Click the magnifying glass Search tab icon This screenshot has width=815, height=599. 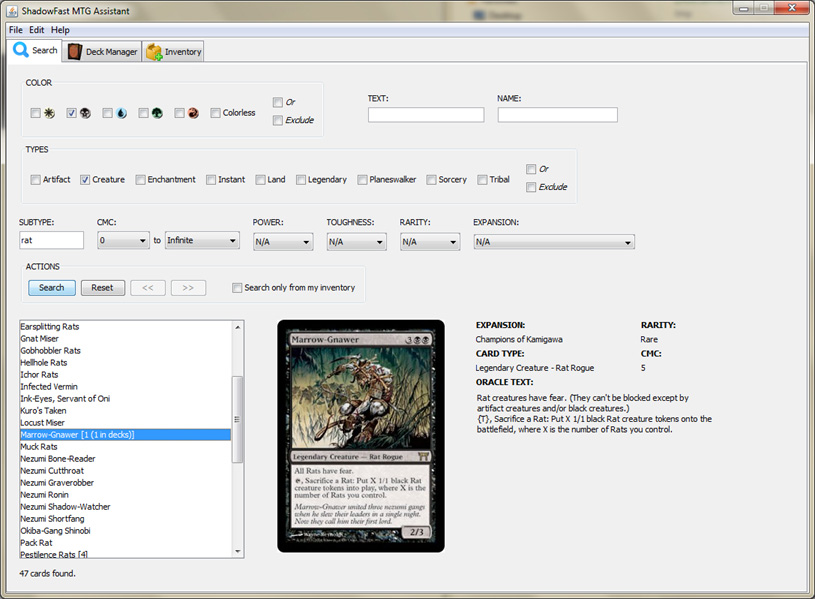coord(21,50)
